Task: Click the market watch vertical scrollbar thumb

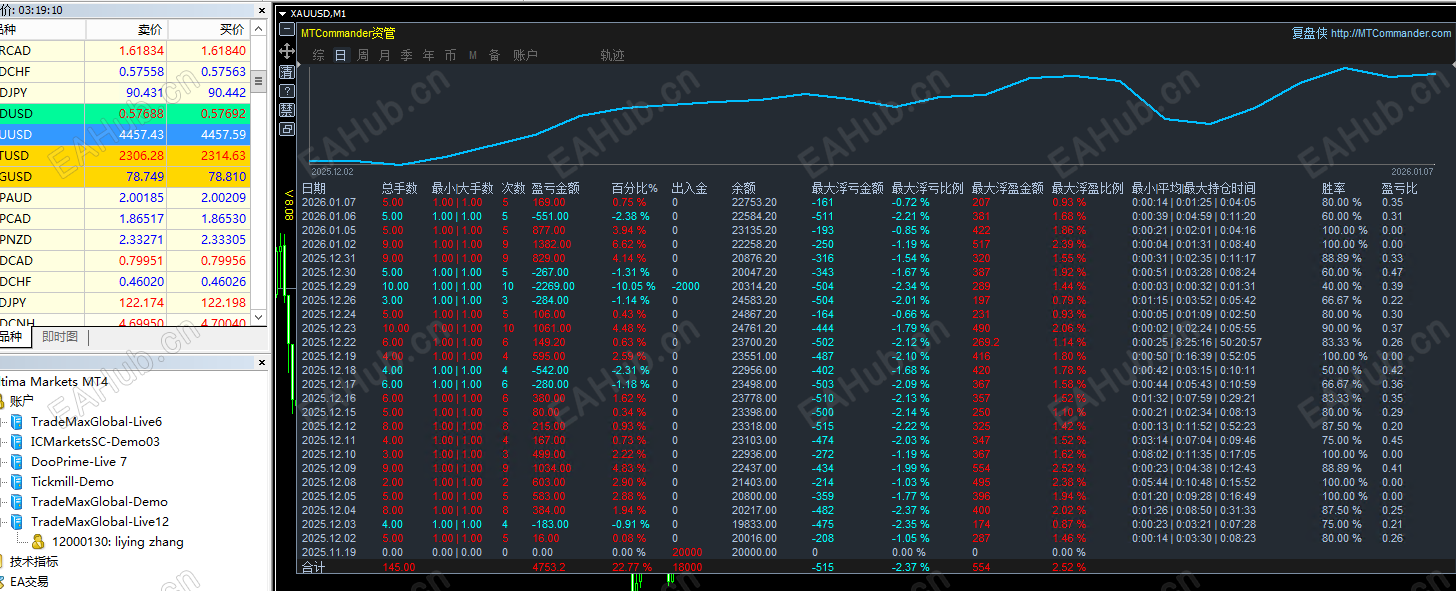Action: click(259, 81)
